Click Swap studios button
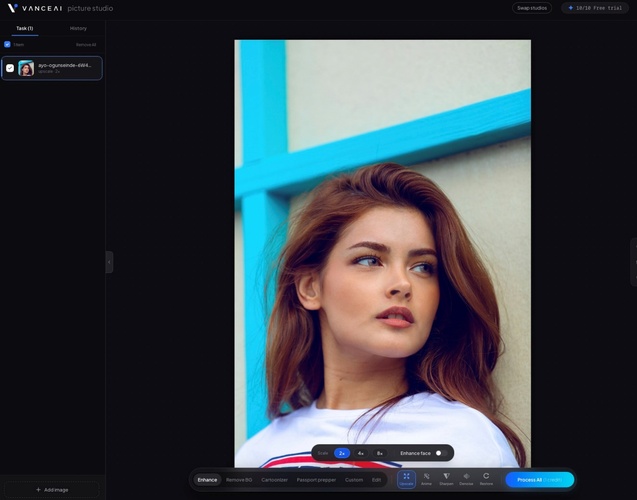 (532, 8)
